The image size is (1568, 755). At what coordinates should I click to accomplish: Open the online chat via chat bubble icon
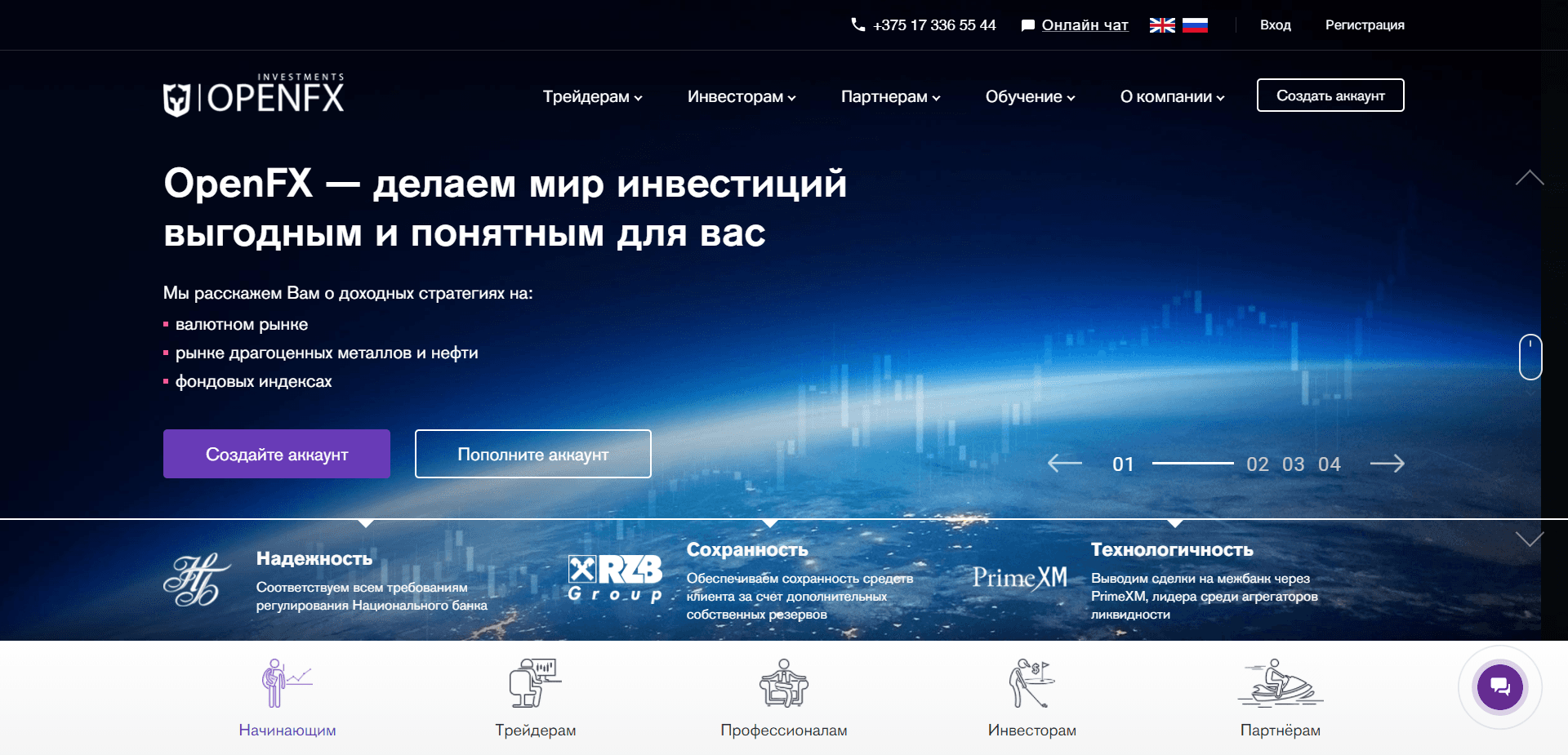point(1499,686)
